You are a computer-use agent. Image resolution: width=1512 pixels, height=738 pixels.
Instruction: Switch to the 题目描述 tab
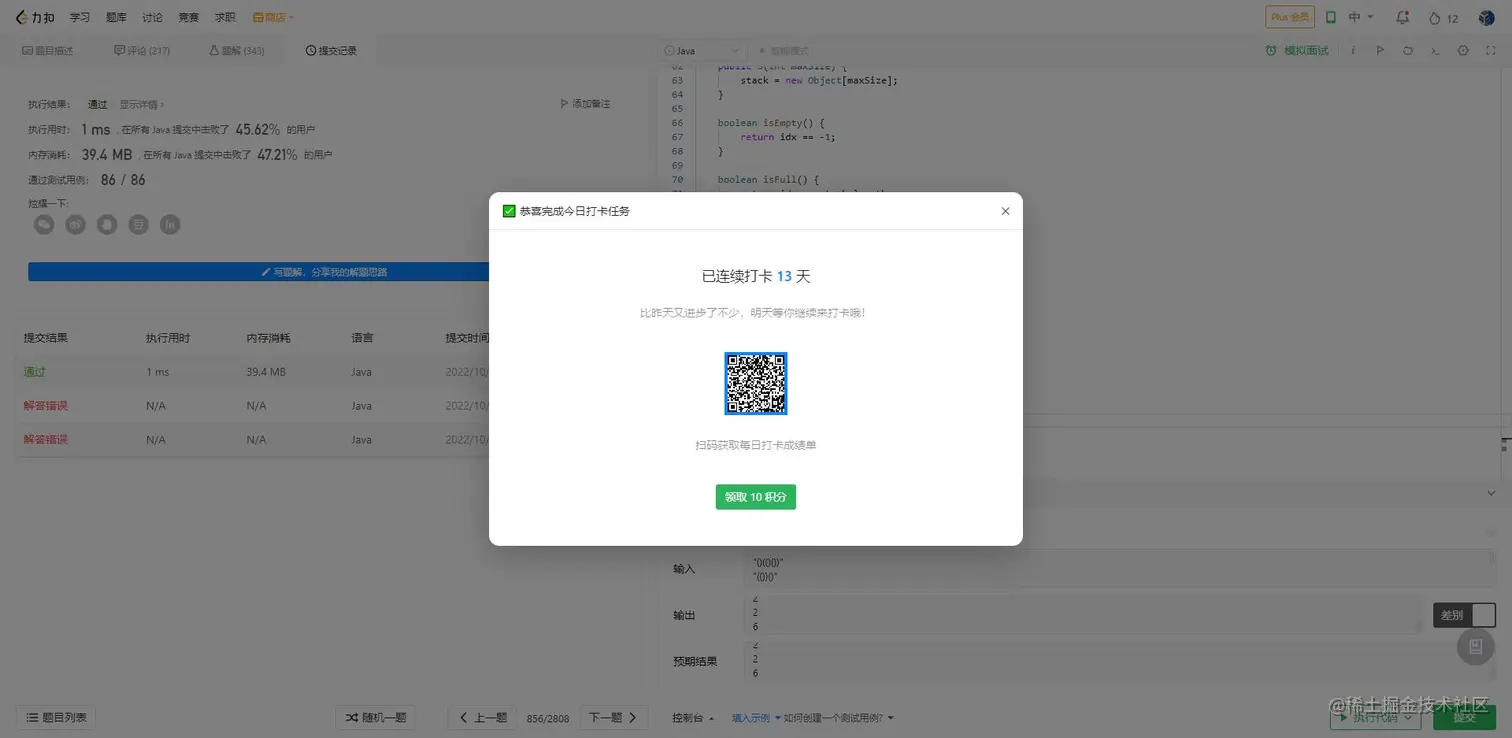[x=47, y=51]
